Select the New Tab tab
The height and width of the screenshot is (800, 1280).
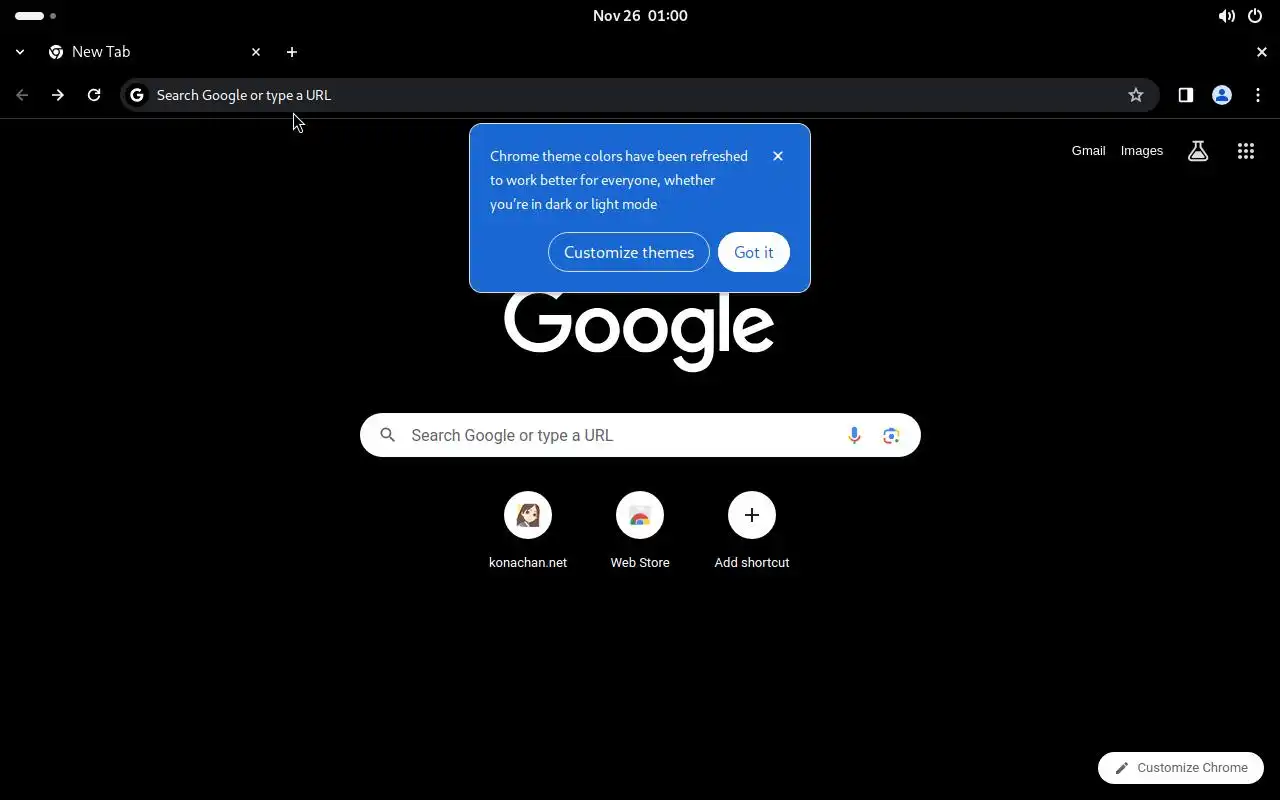click(x=155, y=52)
